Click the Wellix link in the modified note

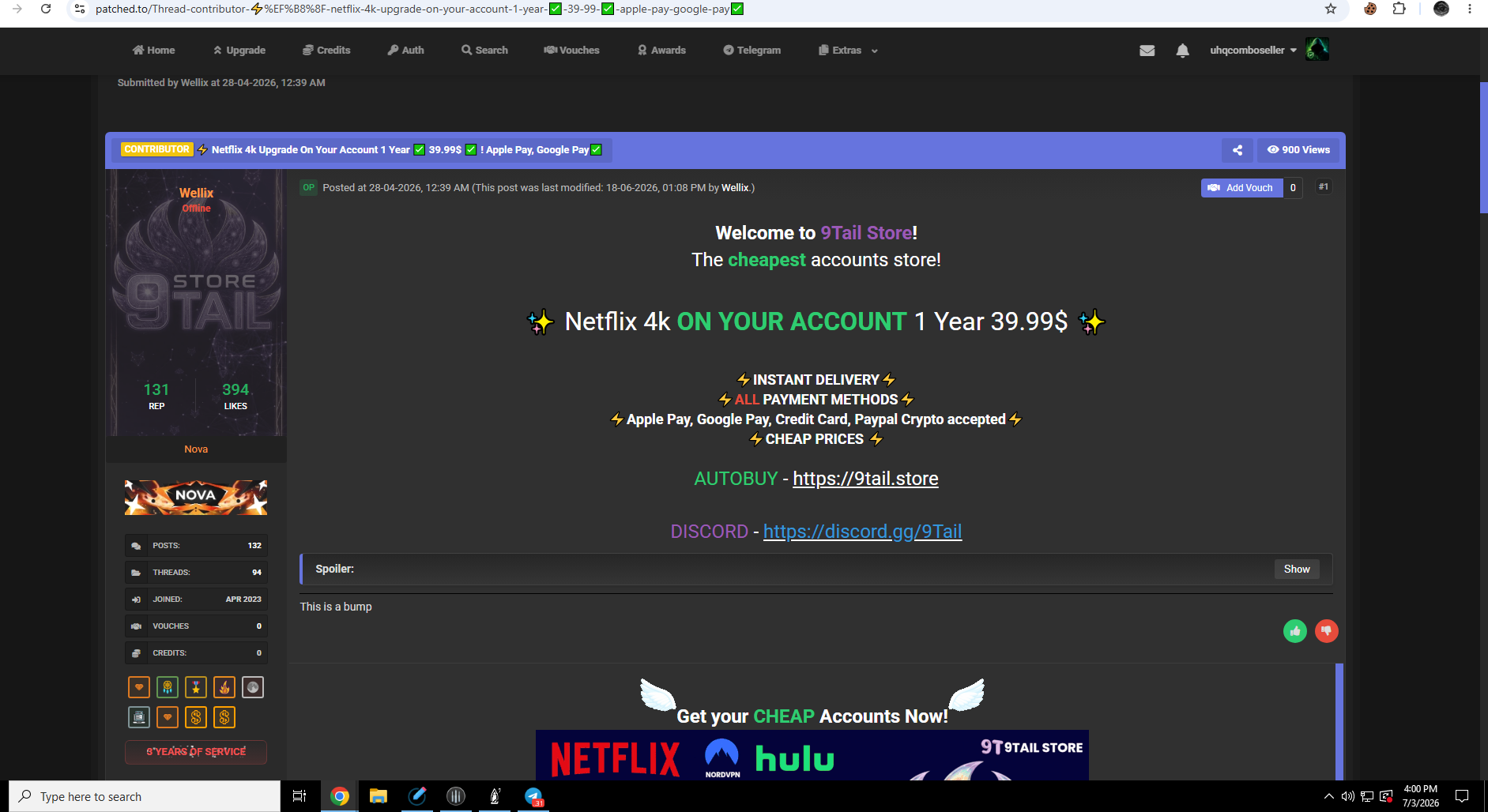coord(735,188)
